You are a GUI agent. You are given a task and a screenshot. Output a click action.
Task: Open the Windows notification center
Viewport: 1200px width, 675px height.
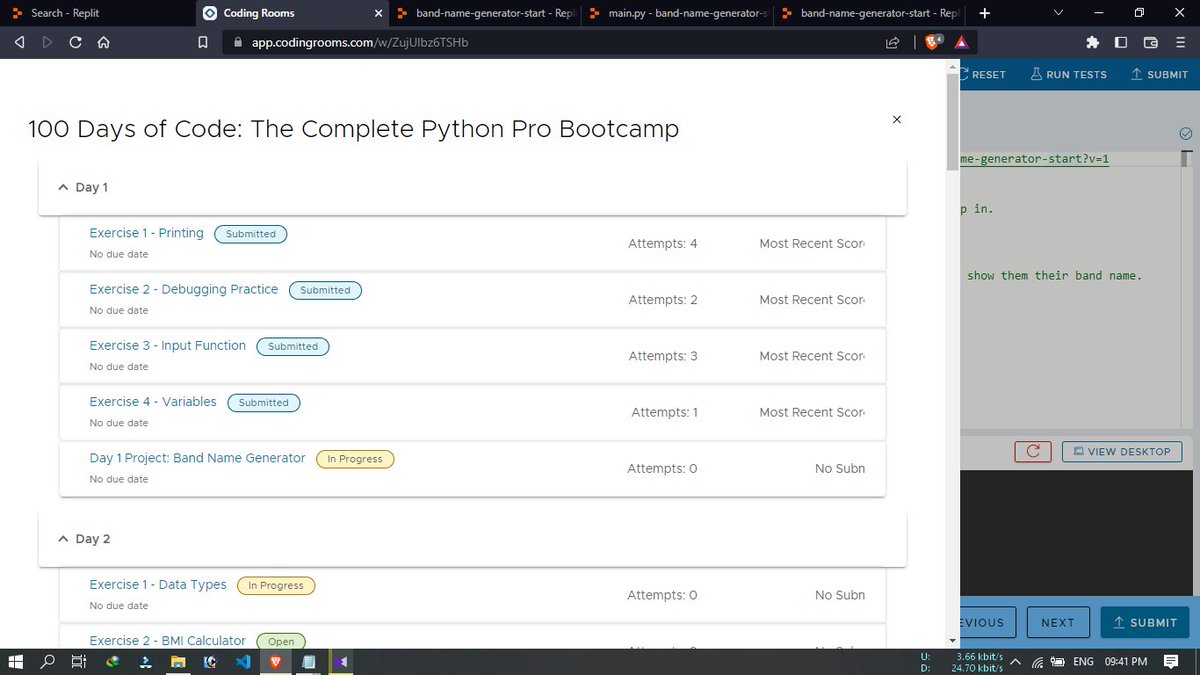[x=1169, y=662]
